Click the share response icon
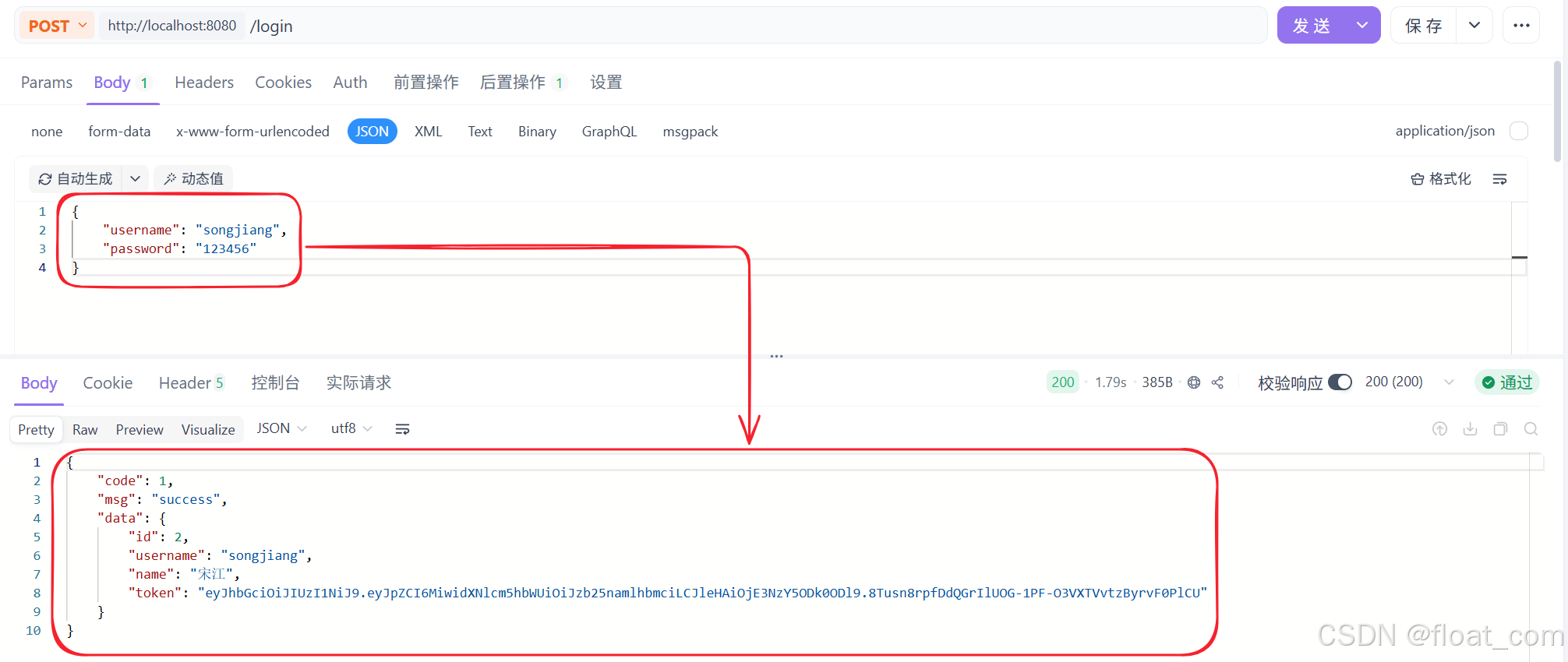This screenshot has height=662, width=1568. point(1217,382)
